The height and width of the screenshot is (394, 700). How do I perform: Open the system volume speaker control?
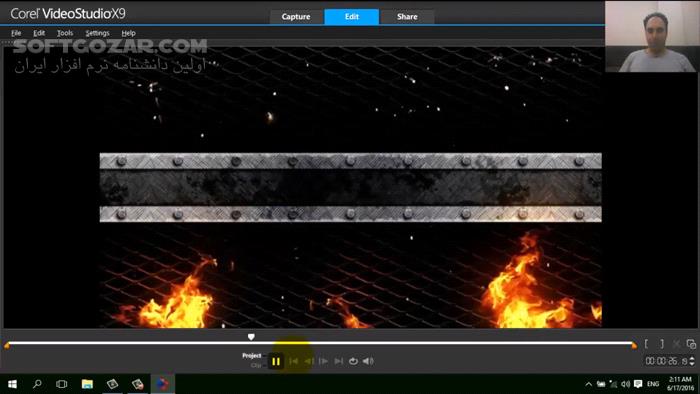pyautogui.click(x=625, y=384)
